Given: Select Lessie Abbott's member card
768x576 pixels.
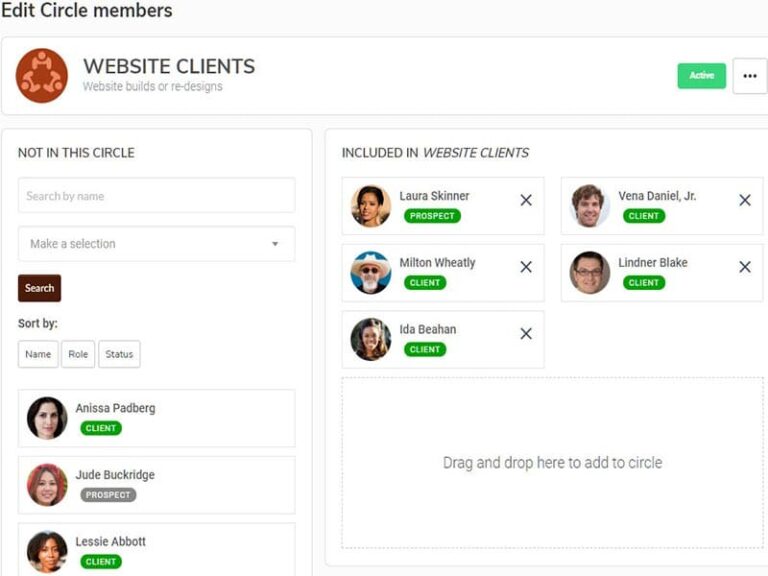Looking at the screenshot, I should [156, 550].
